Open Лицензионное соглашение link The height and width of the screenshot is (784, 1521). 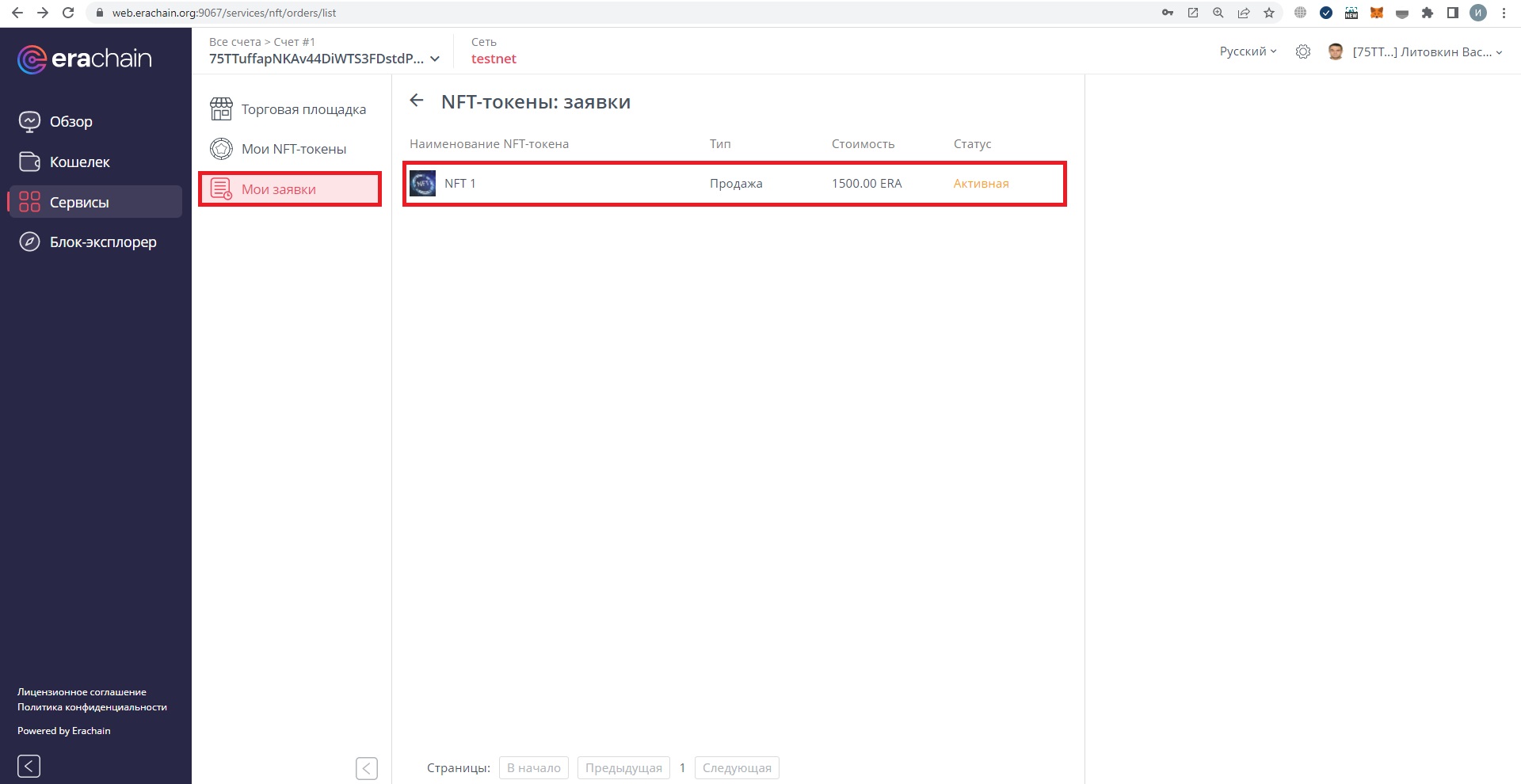click(82, 692)
